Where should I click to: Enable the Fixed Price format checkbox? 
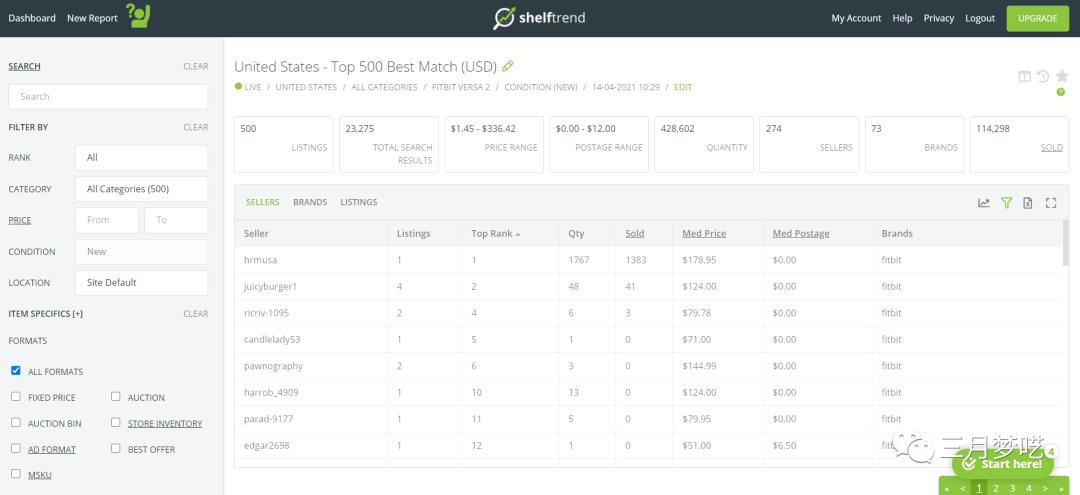point(16,397)
